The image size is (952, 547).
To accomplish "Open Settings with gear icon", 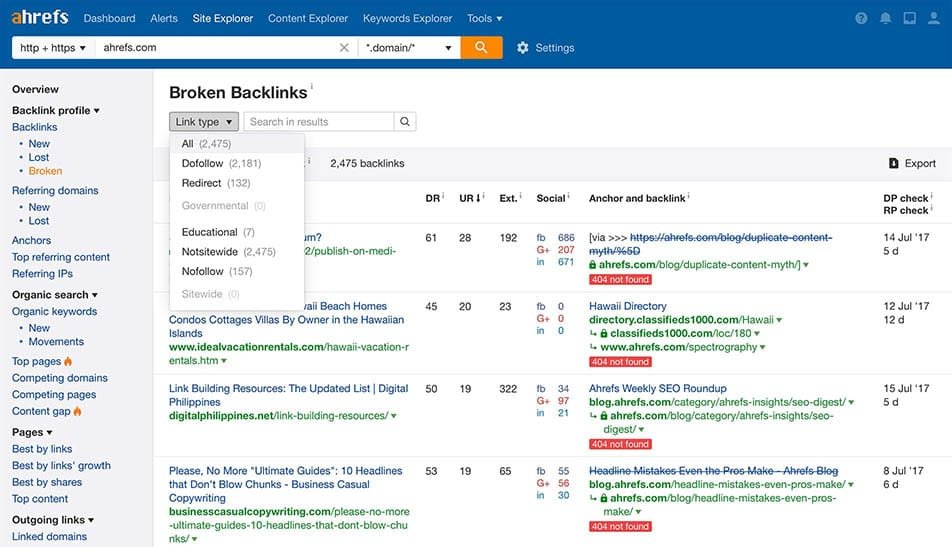I will pos(545,47).
